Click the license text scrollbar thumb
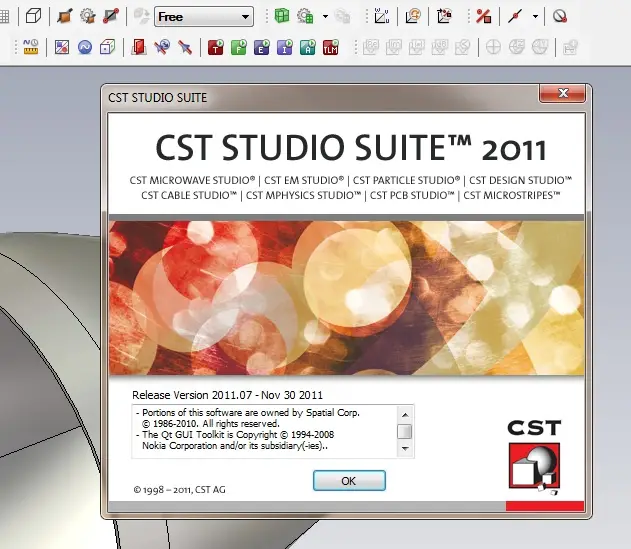Image resolution: width=631 pixels, height=549 pixels. click(405, 431)
